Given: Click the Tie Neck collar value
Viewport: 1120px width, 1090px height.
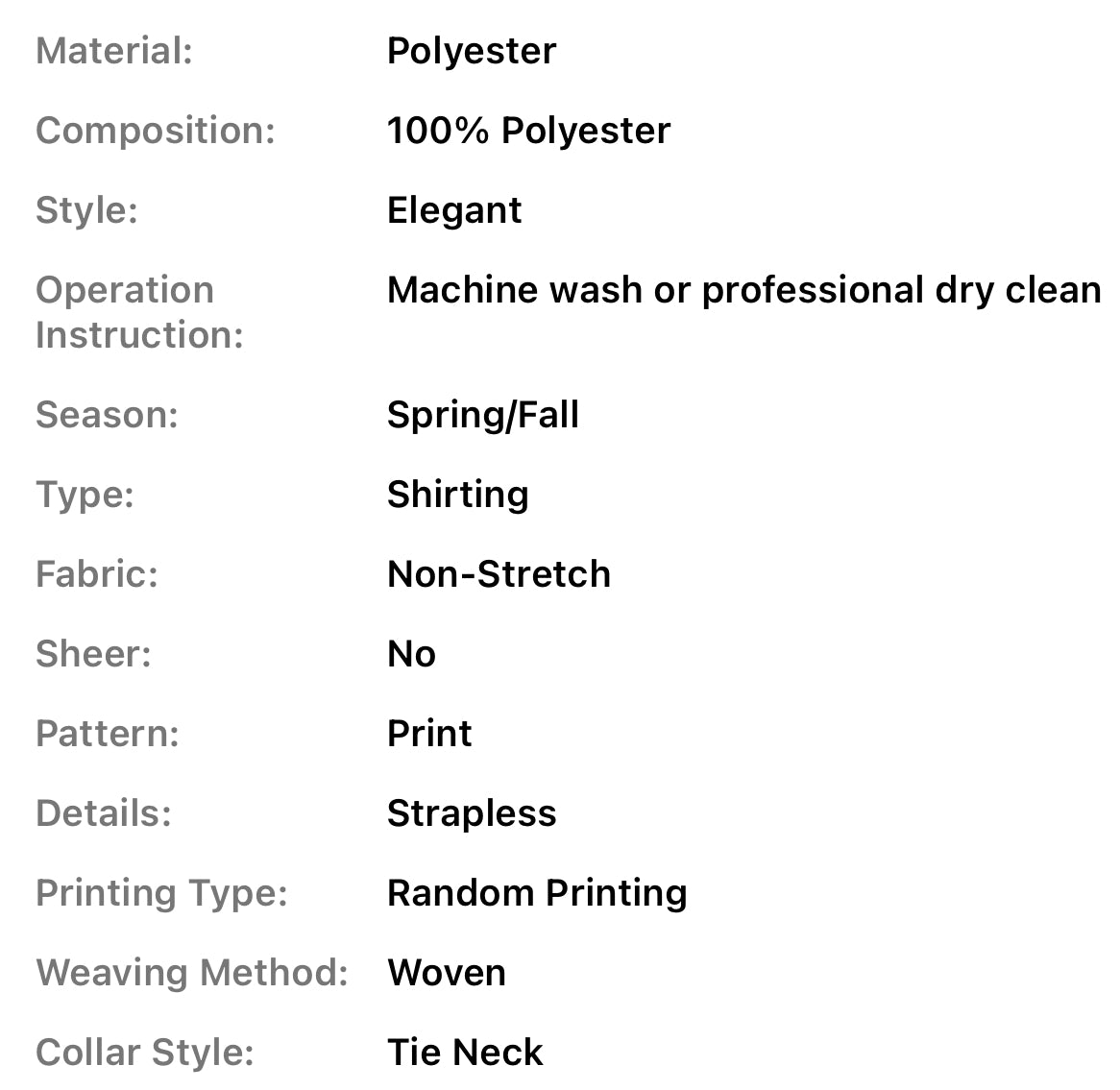Looking at the screenshot, I should [465, 1053].
